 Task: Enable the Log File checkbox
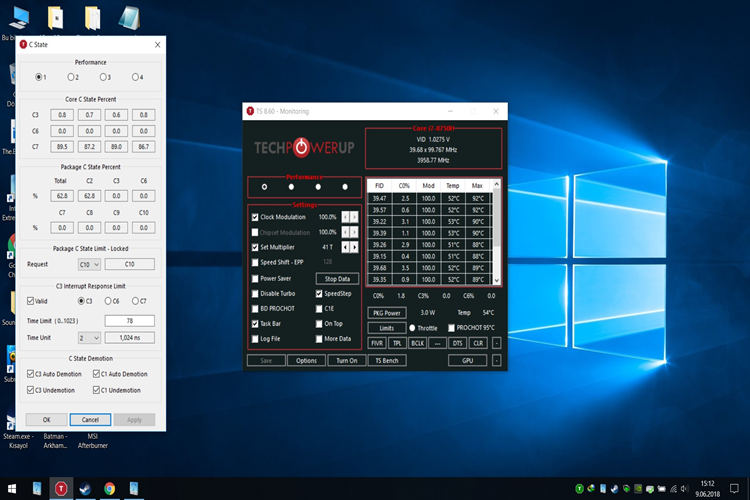[x=255, y=339]
